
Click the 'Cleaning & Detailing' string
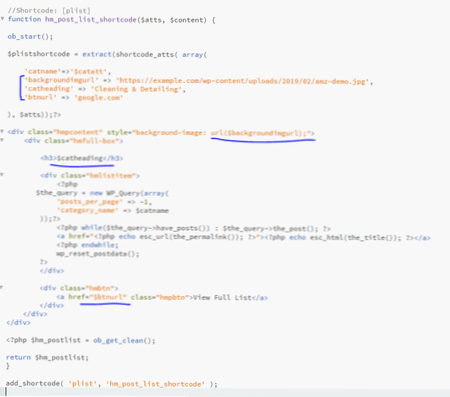point(137,89)
